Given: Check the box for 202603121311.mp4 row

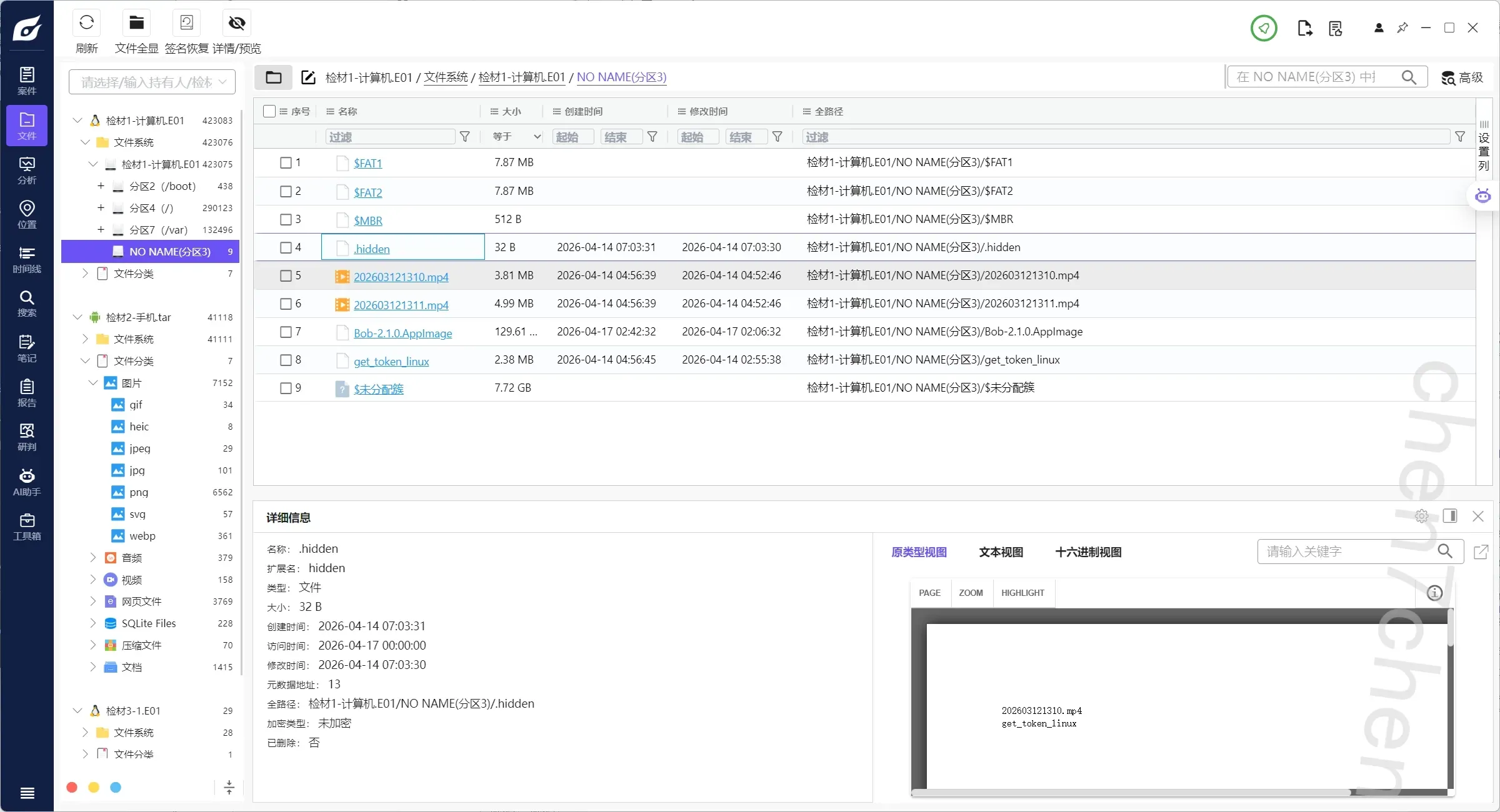Looking at the screenshot, I should (286, 304).
